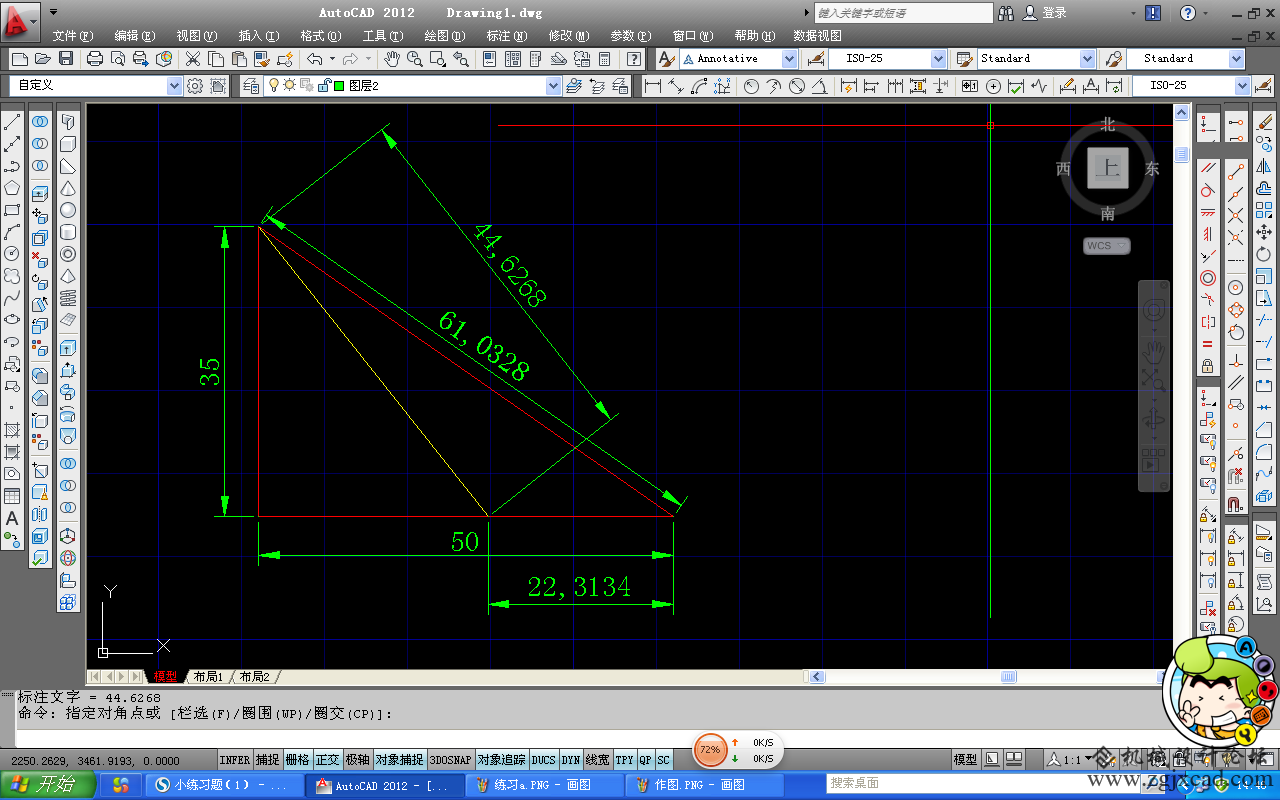This screenshot has height=800, width=1280.
Task: Open the Annotative text style dropdown
Action: tap(789, 59)
